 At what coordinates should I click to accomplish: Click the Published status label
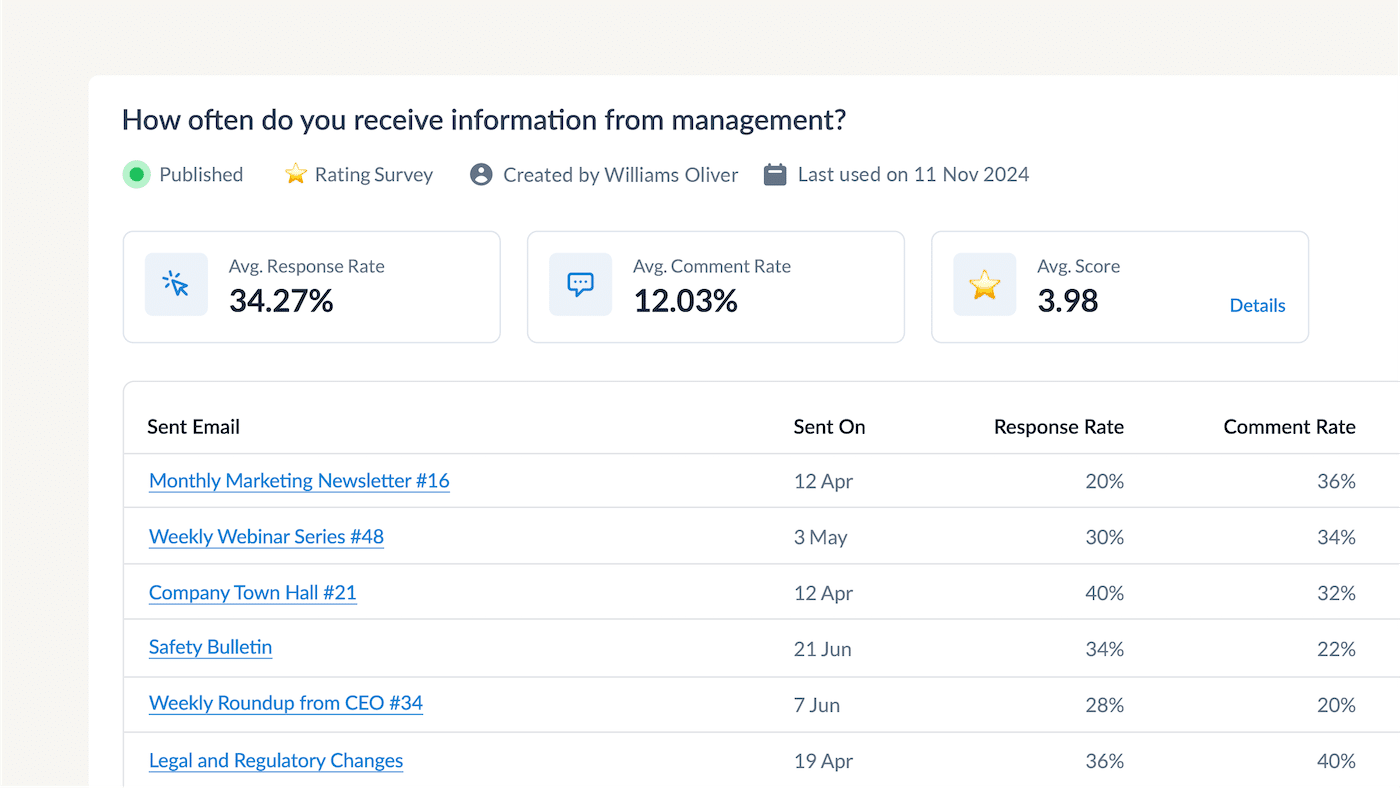coord(201,175)
